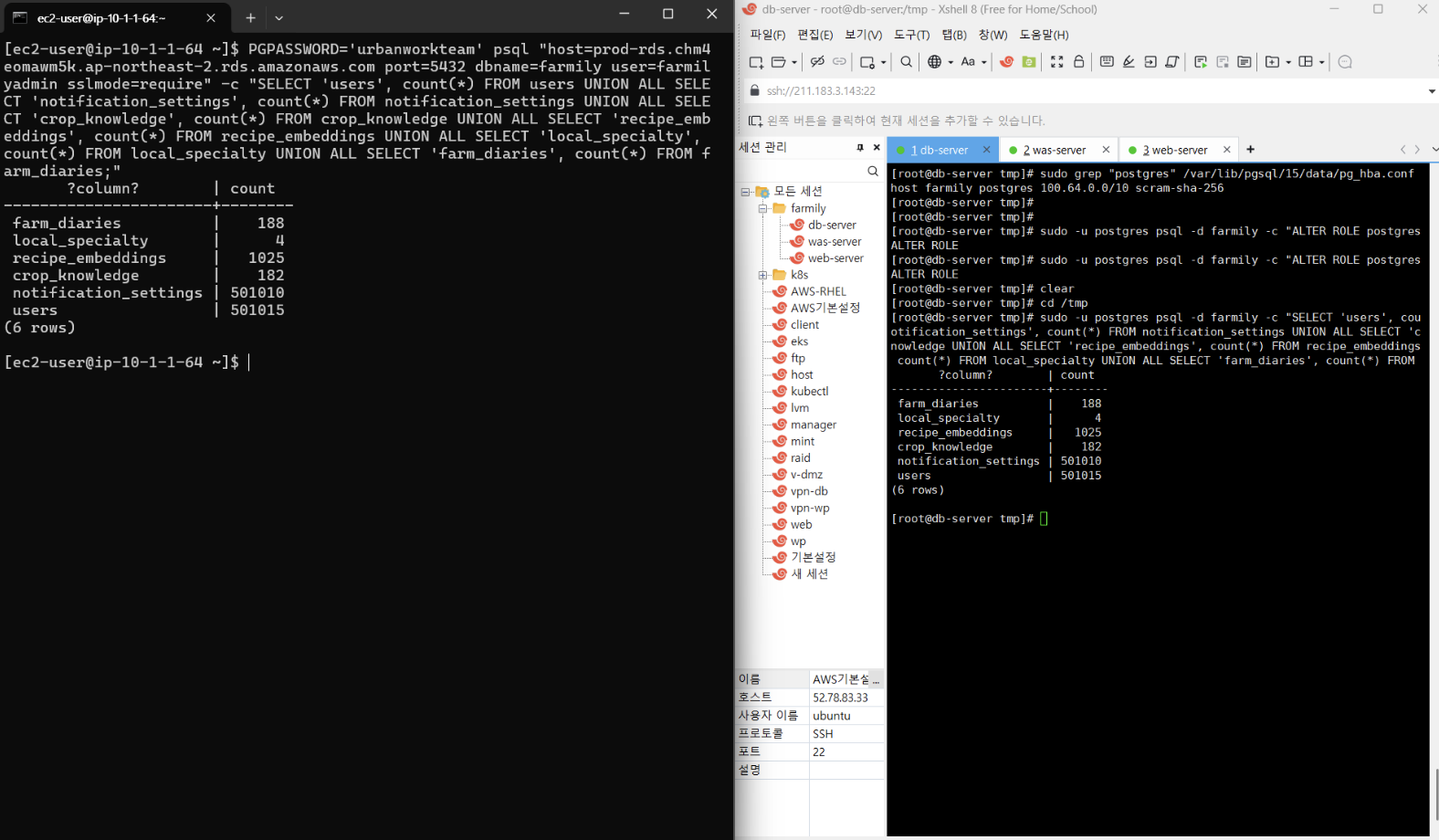Add a new tab with plus button

1250,150
